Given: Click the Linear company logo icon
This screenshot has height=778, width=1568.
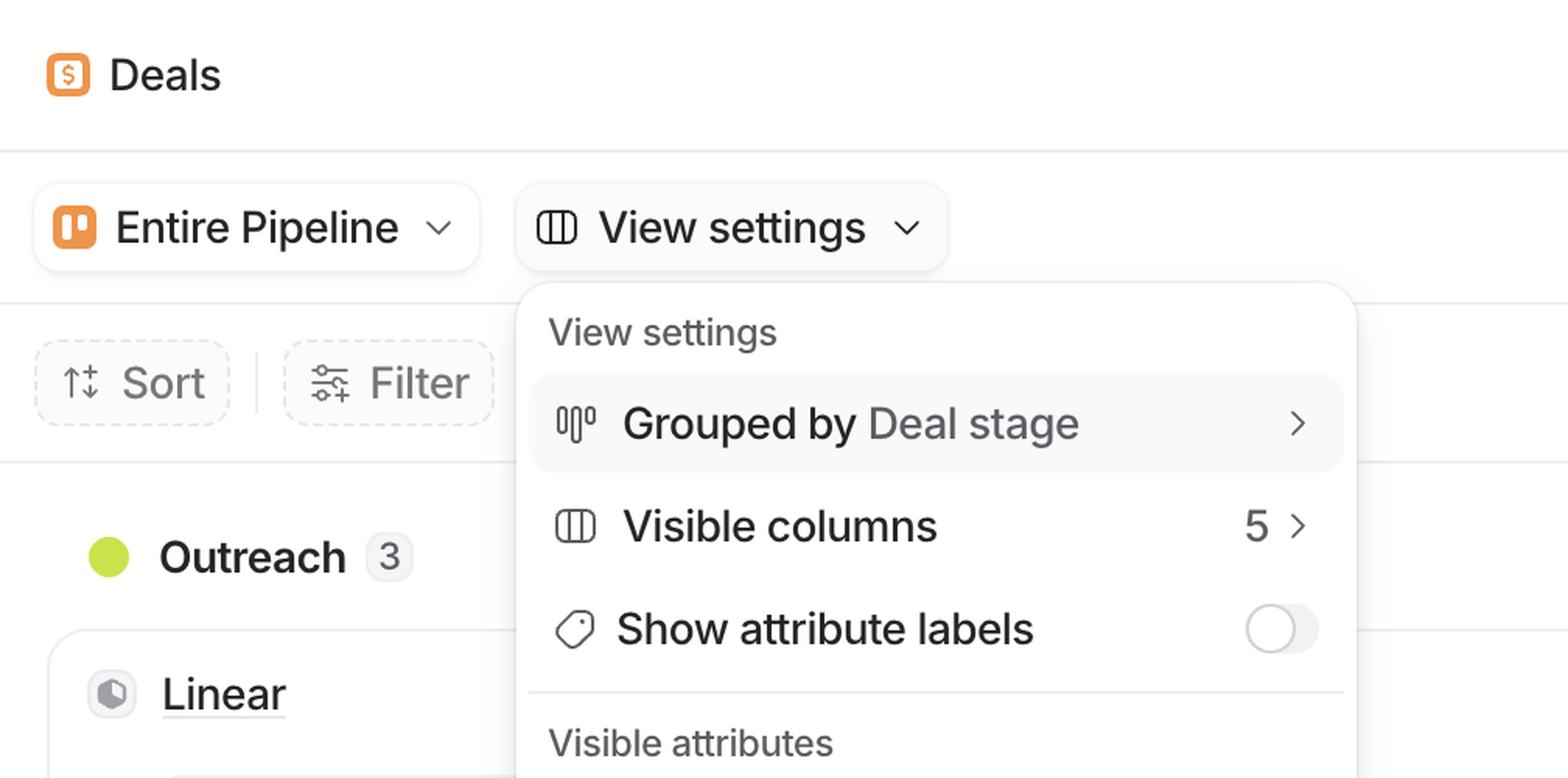Looking at the screenshot, I should (112, 694).
